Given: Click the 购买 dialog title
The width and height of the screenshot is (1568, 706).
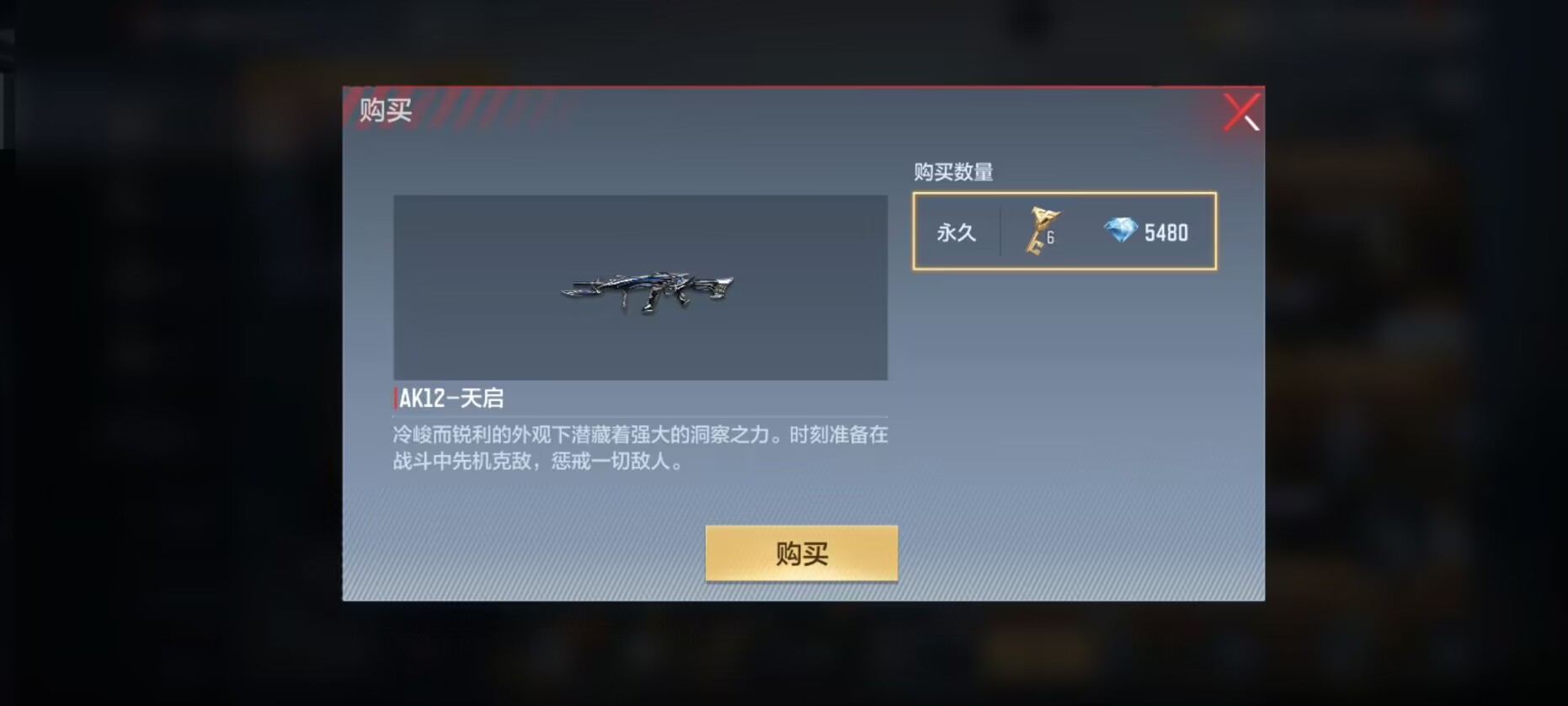Looking at the screenshot, I should tap(386, 110).
